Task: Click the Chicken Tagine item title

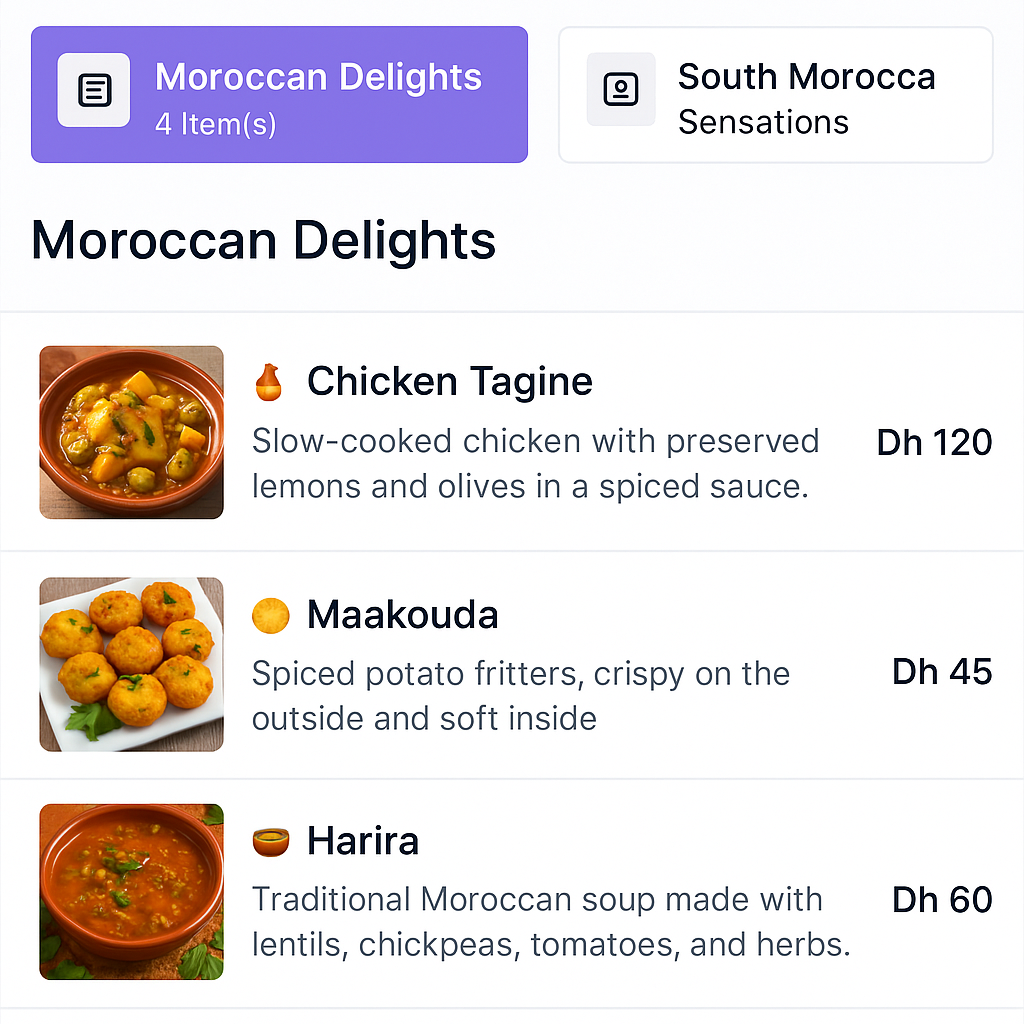Action: (x=449, y=382)
